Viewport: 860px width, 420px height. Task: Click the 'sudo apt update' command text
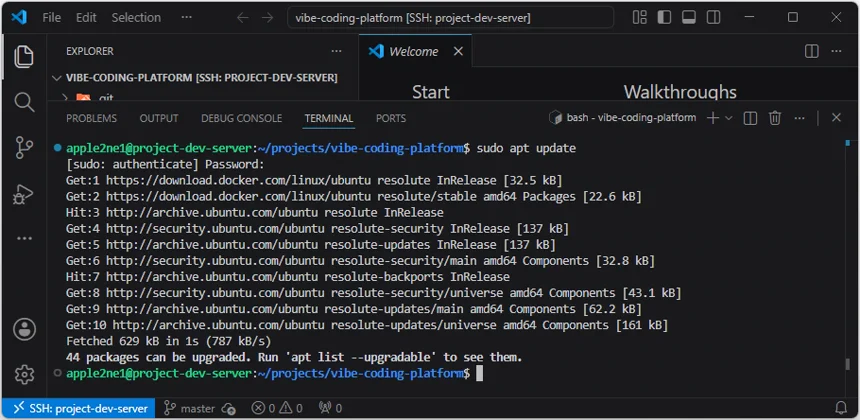[x=527, y=149]
